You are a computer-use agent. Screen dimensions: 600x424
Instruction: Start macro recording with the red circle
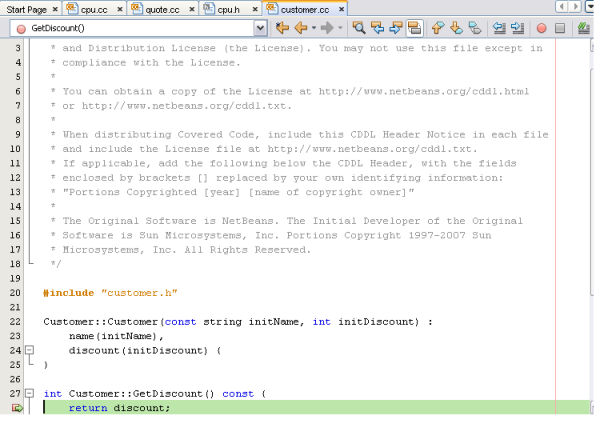(541, 28)
